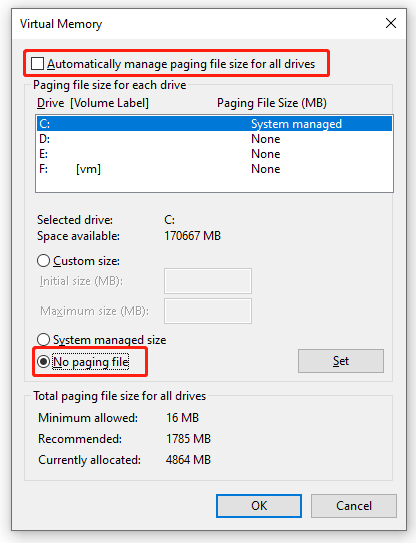This screenshot has width=416, height=543.
Task: Click empty area in the drive list box
Action: (x=214, y=184)
